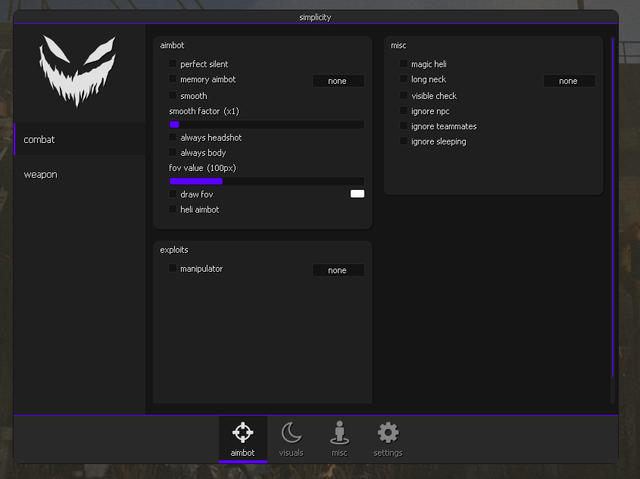Click the 'simplicity' window title
The image size is (640, 479).
click(315, 17)
